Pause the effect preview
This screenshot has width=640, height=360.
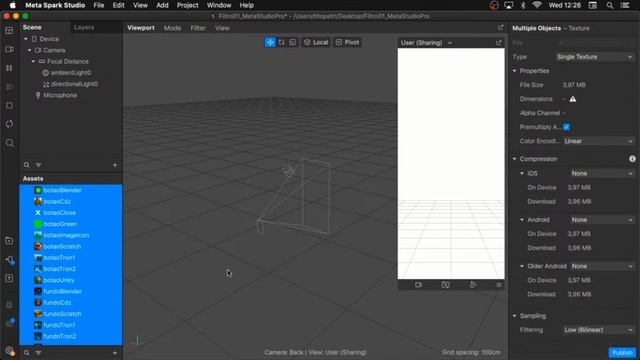(x=9, y=68)
